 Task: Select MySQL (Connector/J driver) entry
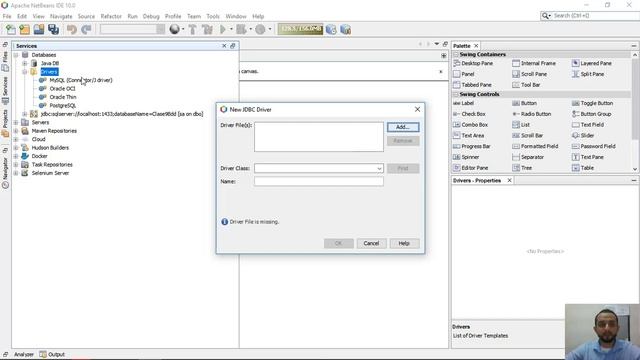tap(81, 80)
